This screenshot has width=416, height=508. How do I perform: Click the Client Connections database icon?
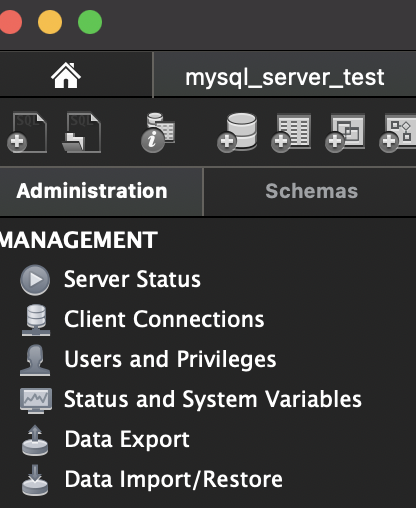click(36, 320)
